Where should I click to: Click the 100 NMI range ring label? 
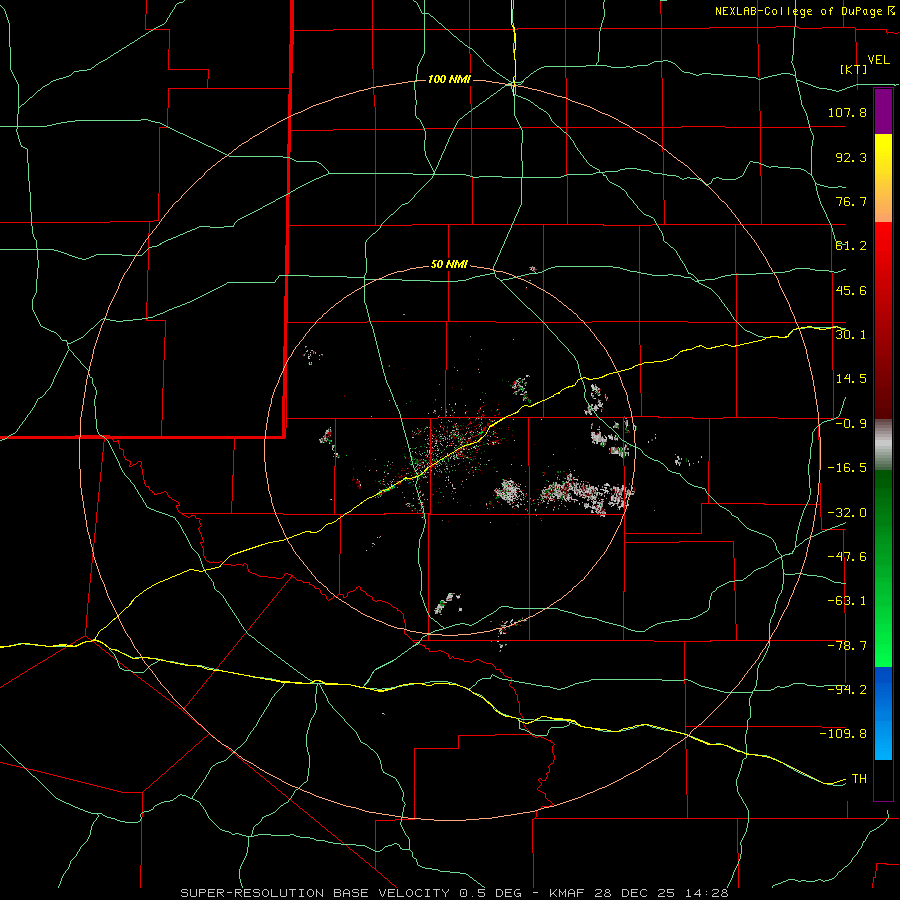(x=449, y=79)
